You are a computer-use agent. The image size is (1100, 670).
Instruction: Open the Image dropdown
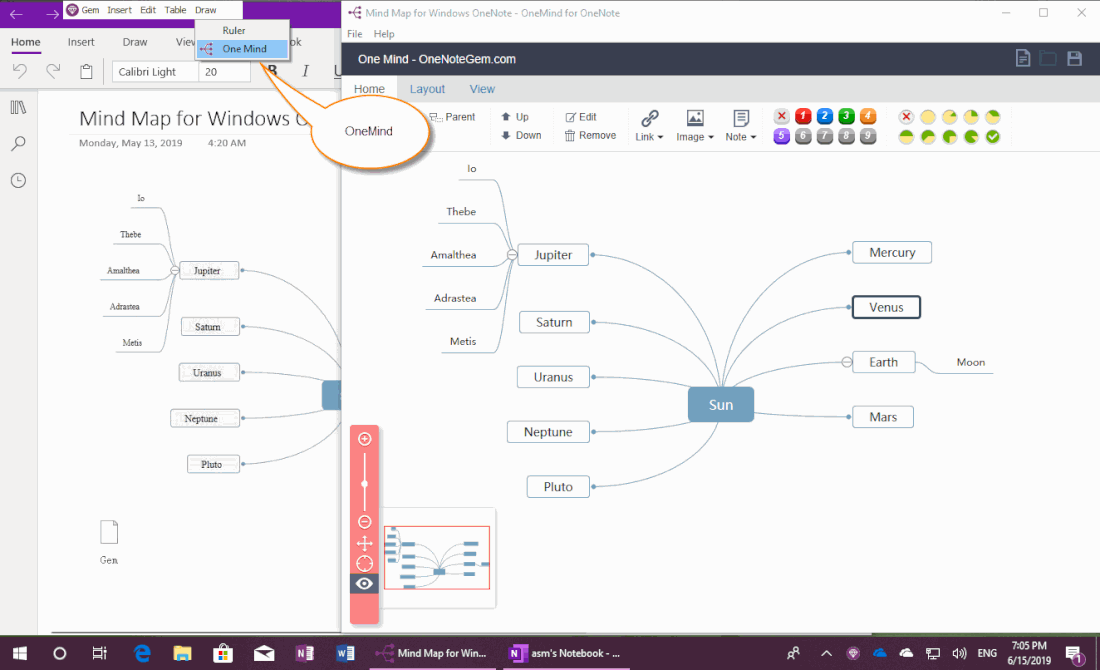pos(695,126)
